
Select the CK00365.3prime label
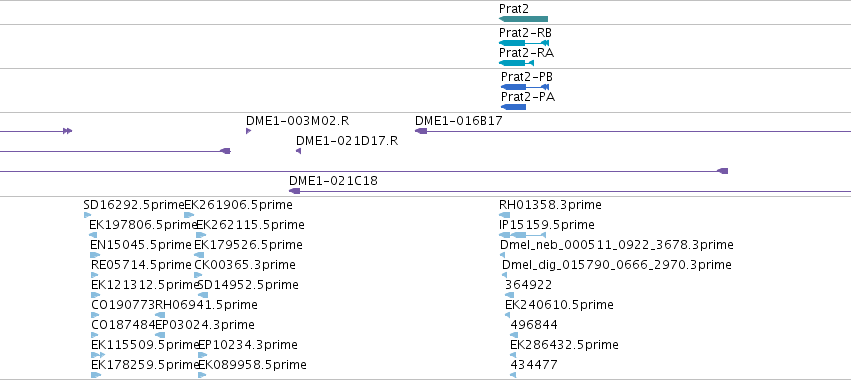pyautogui.click(x=245, y=265)
